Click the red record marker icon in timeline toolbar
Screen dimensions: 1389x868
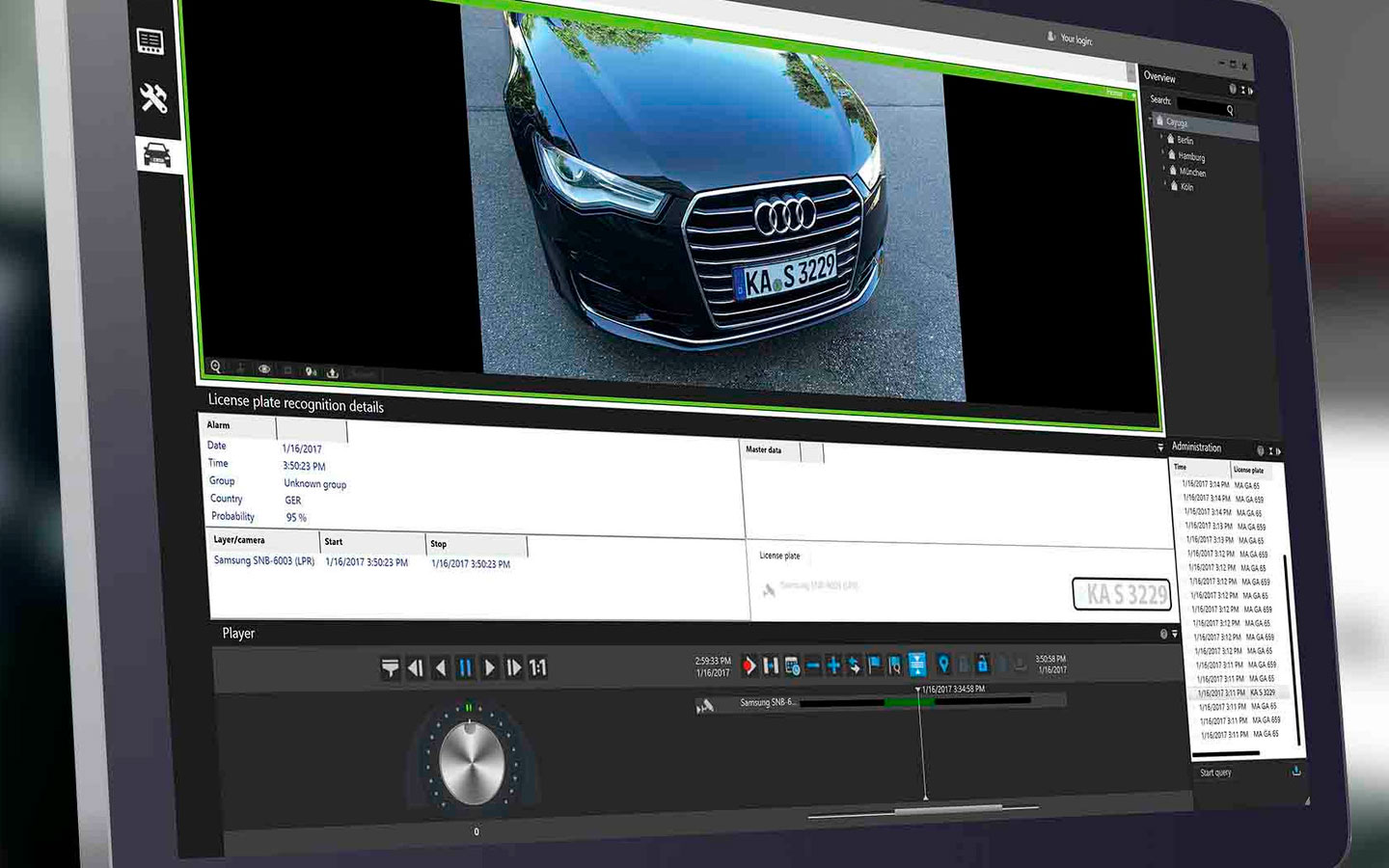point(749,665)
